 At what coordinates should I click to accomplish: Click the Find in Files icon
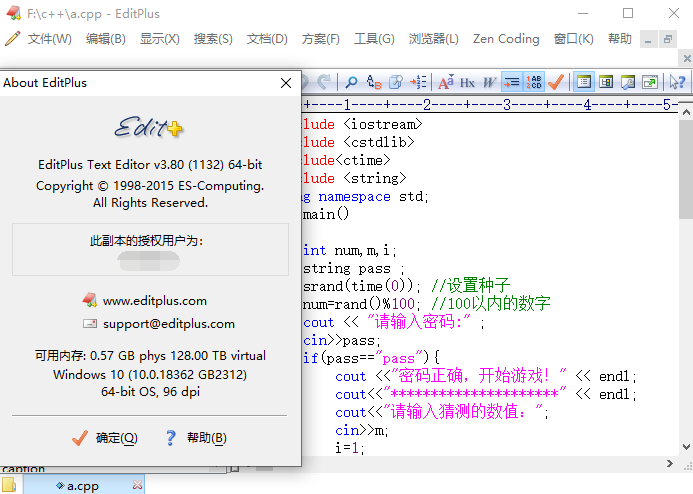click(396, 82)
